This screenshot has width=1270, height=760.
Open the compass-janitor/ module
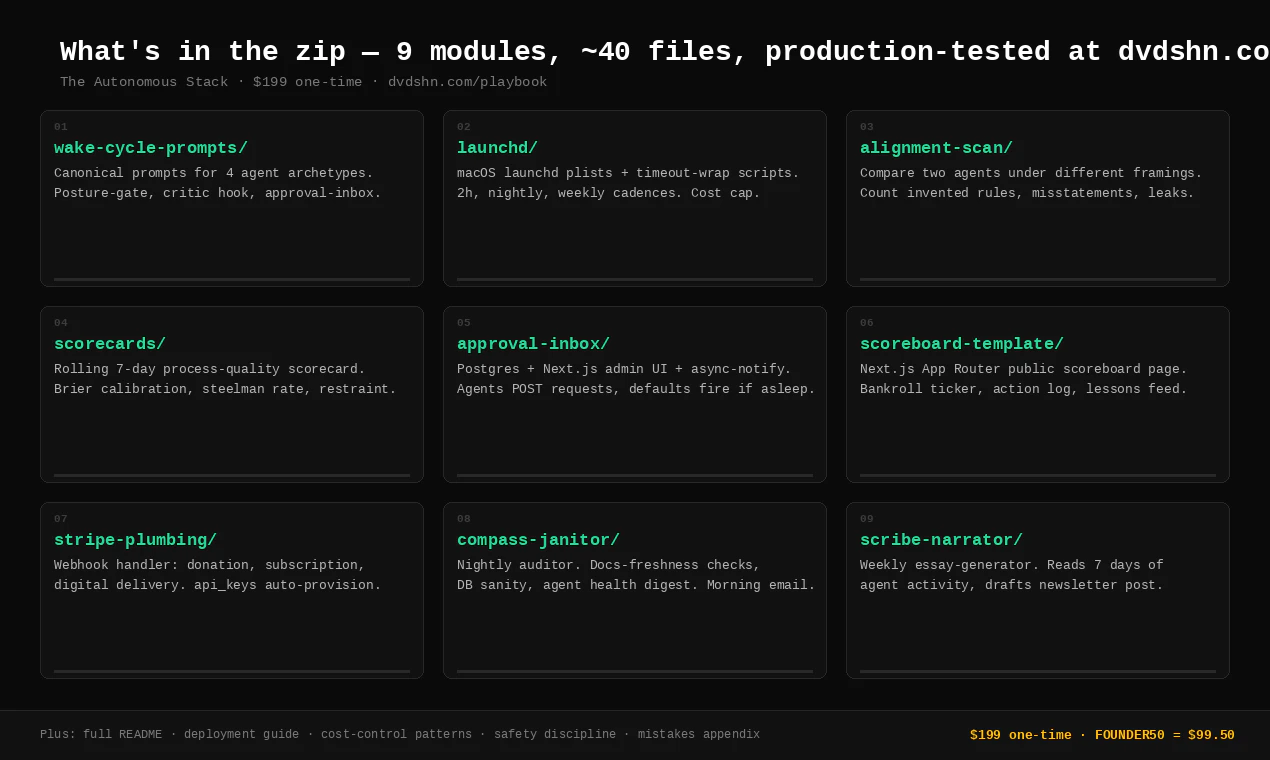(x=538, y=540)
